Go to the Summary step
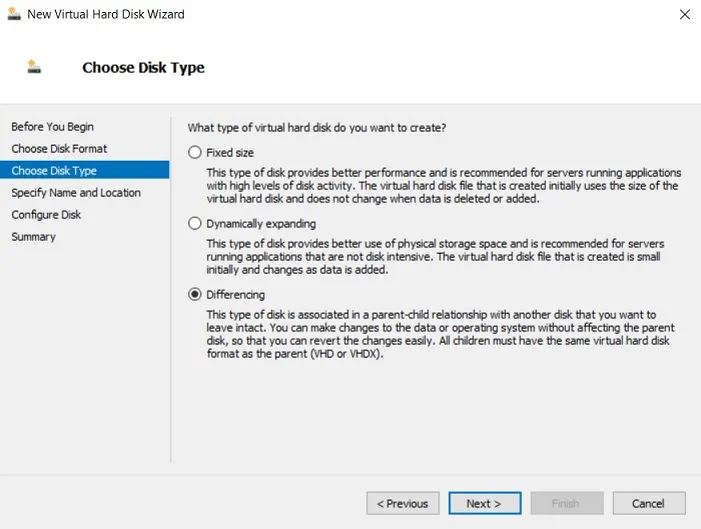This screenshot has width=701, height=529. [33, 237]
